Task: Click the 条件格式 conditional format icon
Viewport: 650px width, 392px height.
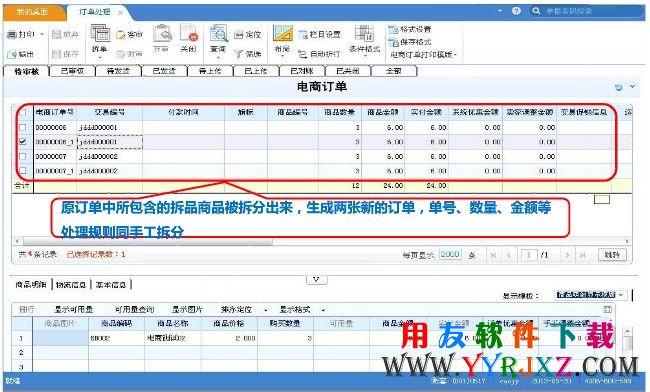Action: click(x=364, y=33)
